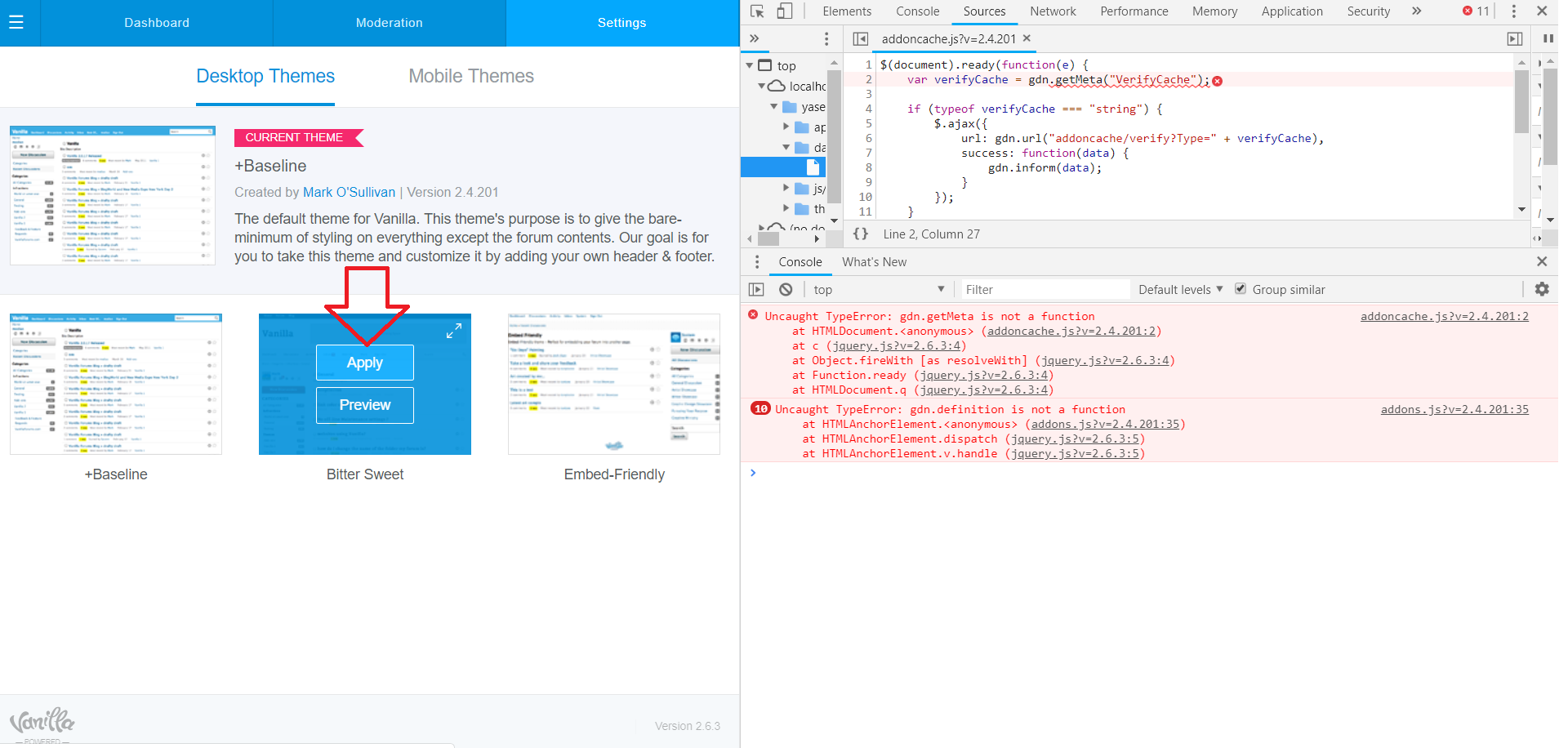Go to the Moderation navigation tab
Viewport: 1568px width, 748px height.
click(x=390, y=23)
